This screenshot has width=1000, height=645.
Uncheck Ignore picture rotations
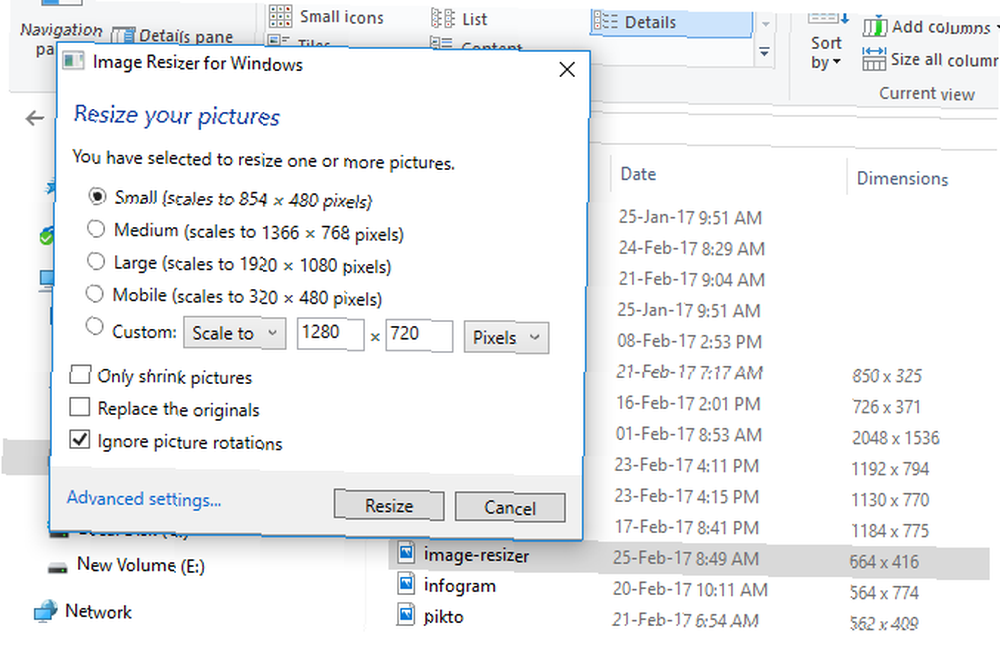(80, 440)
